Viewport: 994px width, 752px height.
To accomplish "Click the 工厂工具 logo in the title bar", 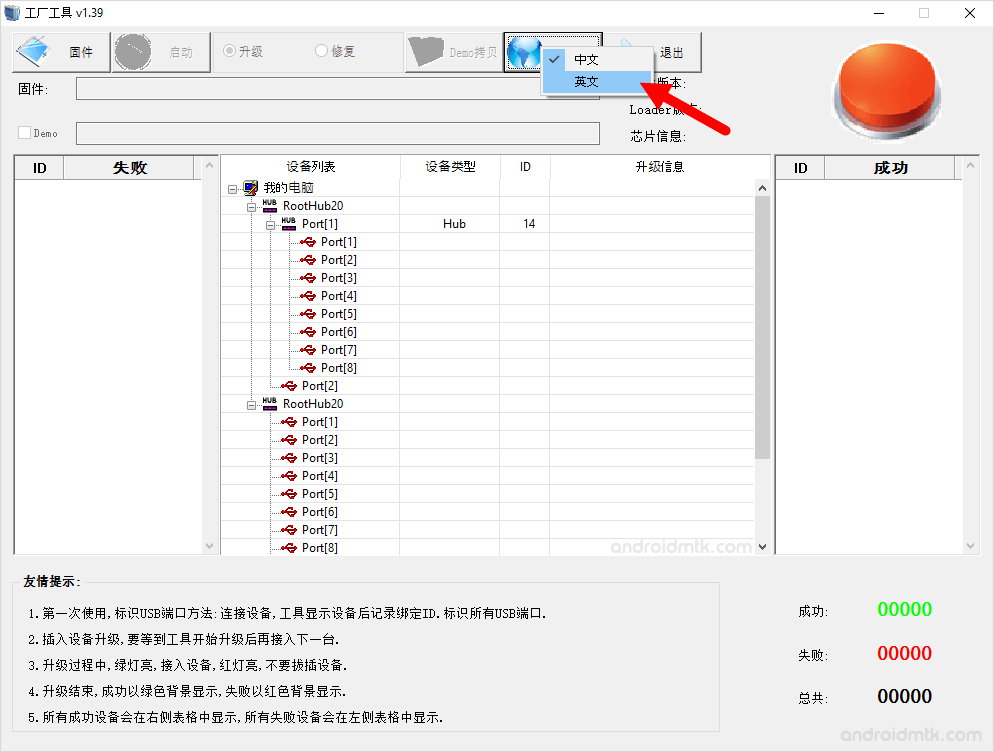I will pos(11,12).
